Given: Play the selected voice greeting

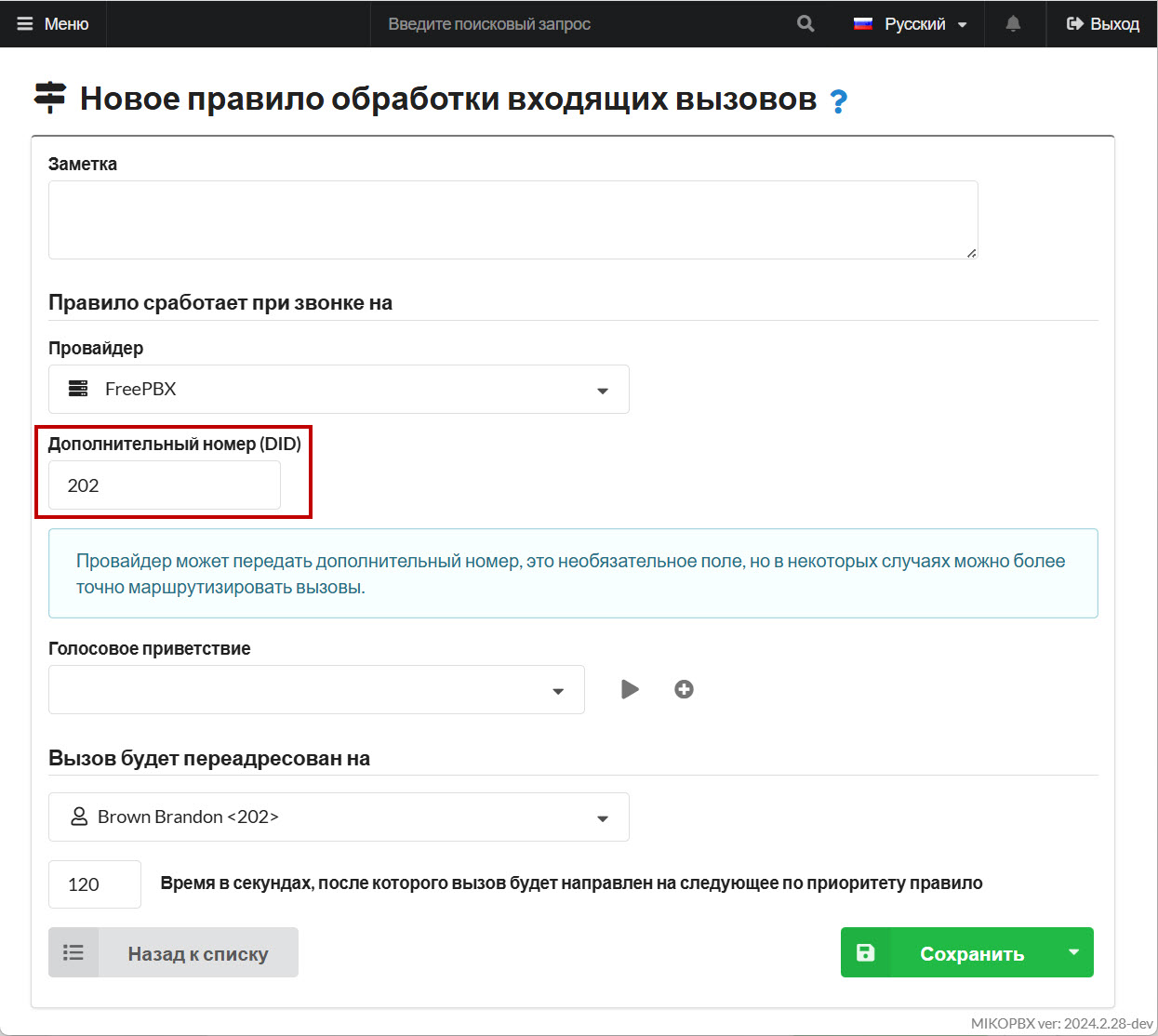Looking at the screenshot, I should click(630, 689).
